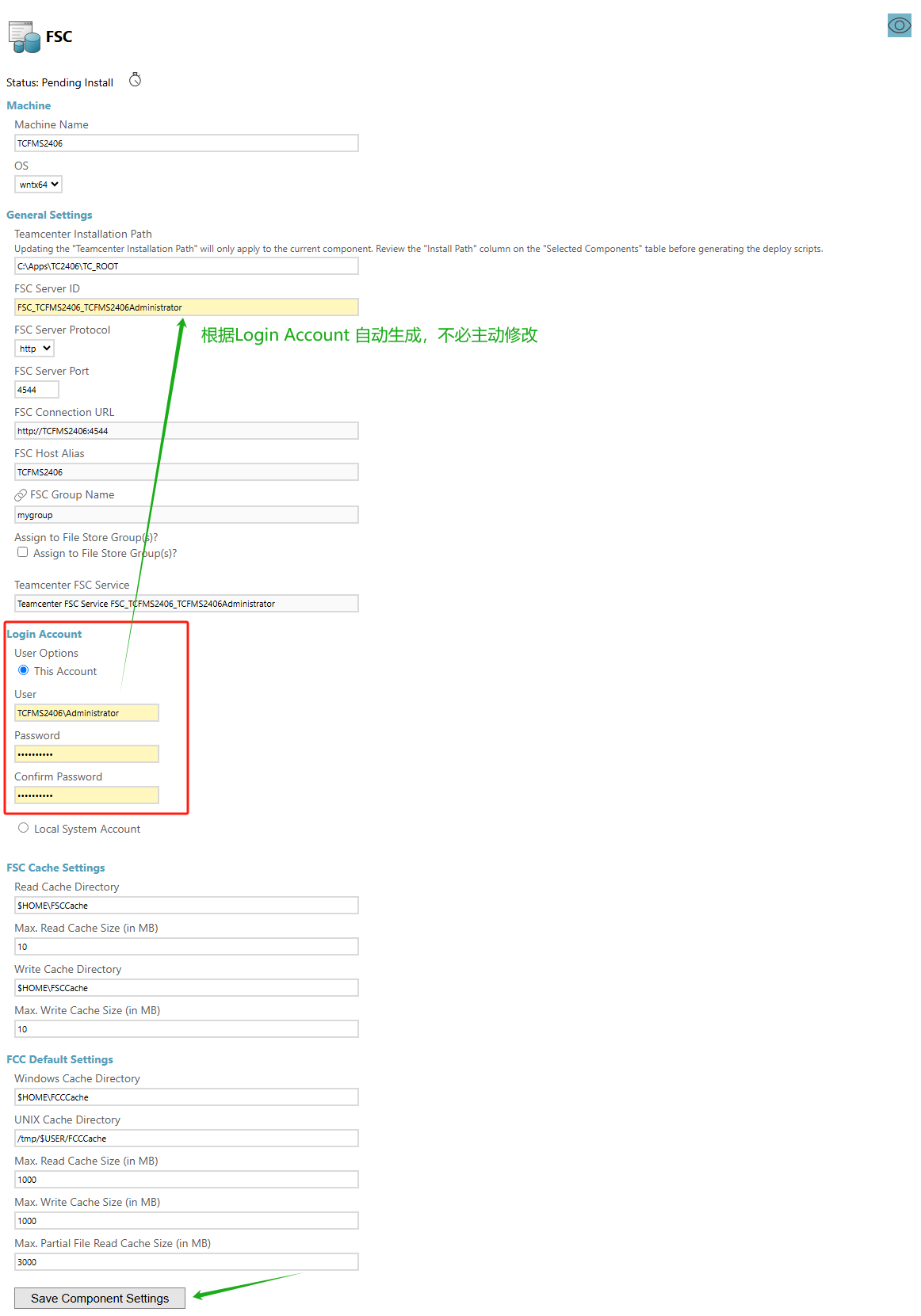This screenshot has height=1316, width=921.
Task: Click the Machine Name input field
Action: [x=186, y=143]
